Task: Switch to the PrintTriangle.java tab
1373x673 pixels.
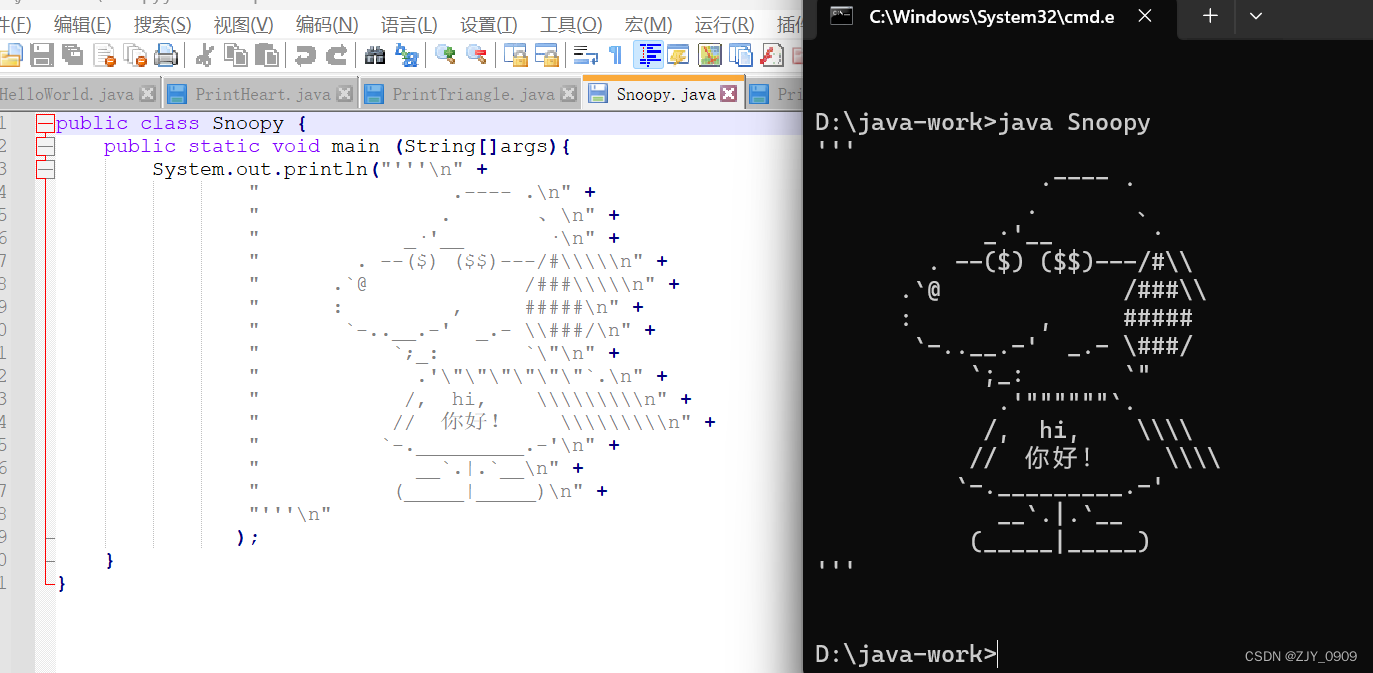Action: [473, 95]
